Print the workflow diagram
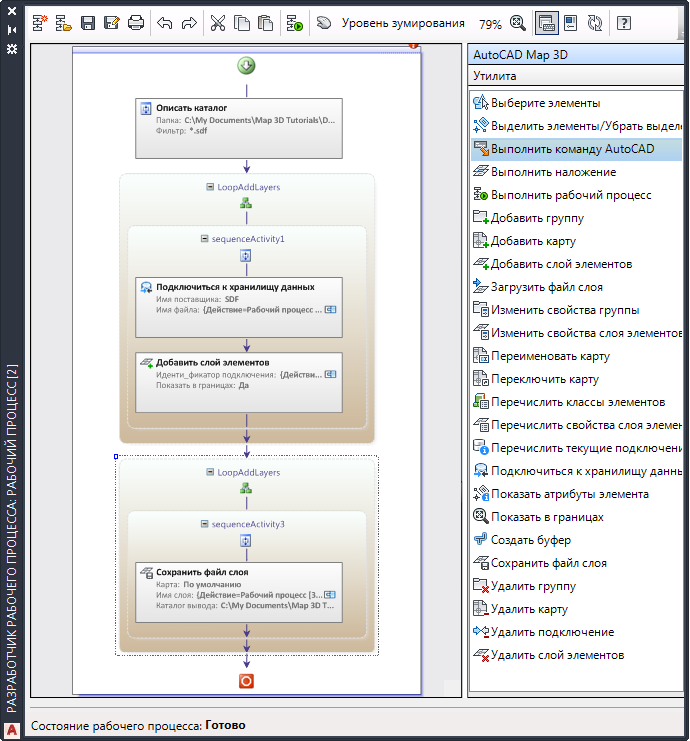This screenshot has height=741, width=690. pos(136,23)
